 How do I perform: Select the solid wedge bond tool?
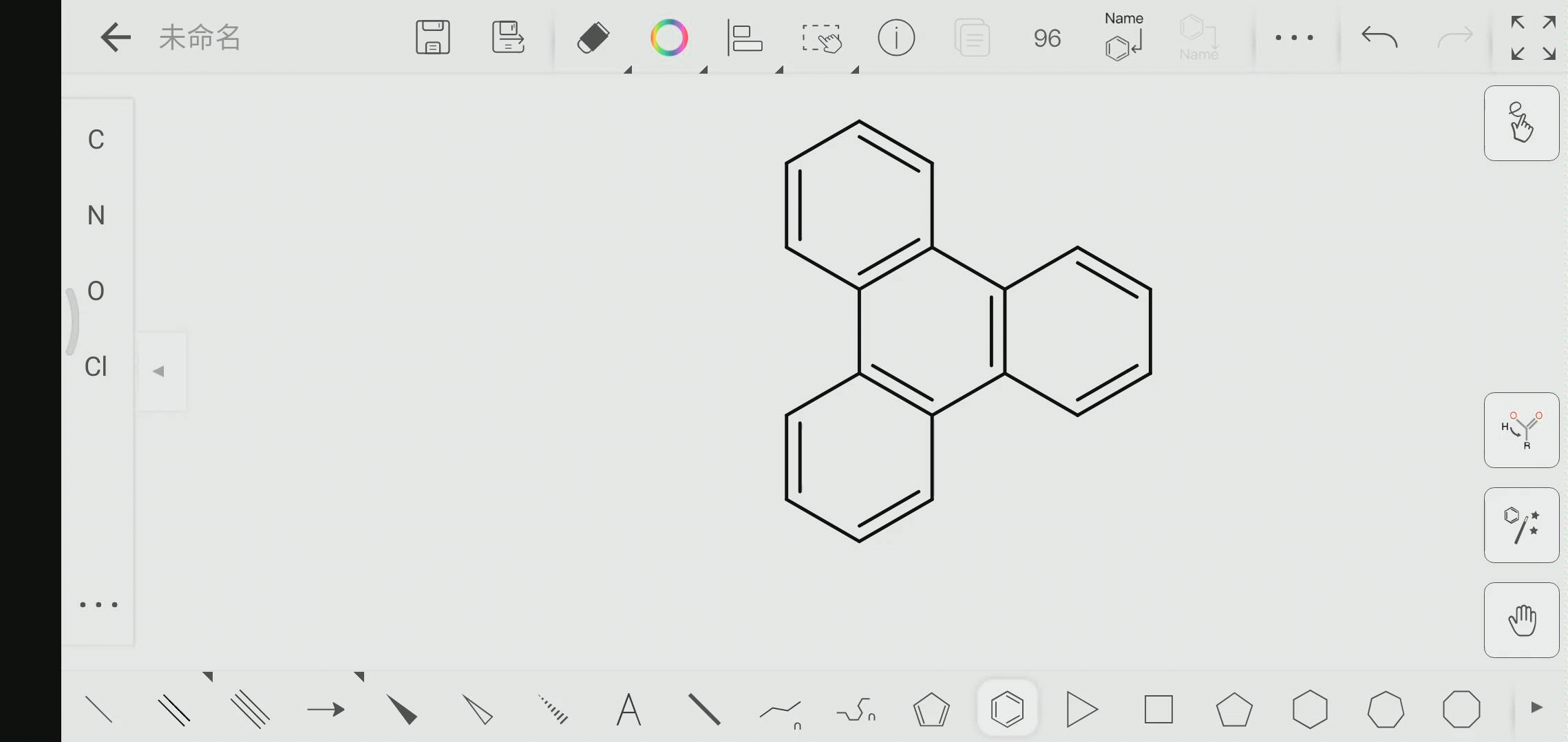tap(402, 710)
